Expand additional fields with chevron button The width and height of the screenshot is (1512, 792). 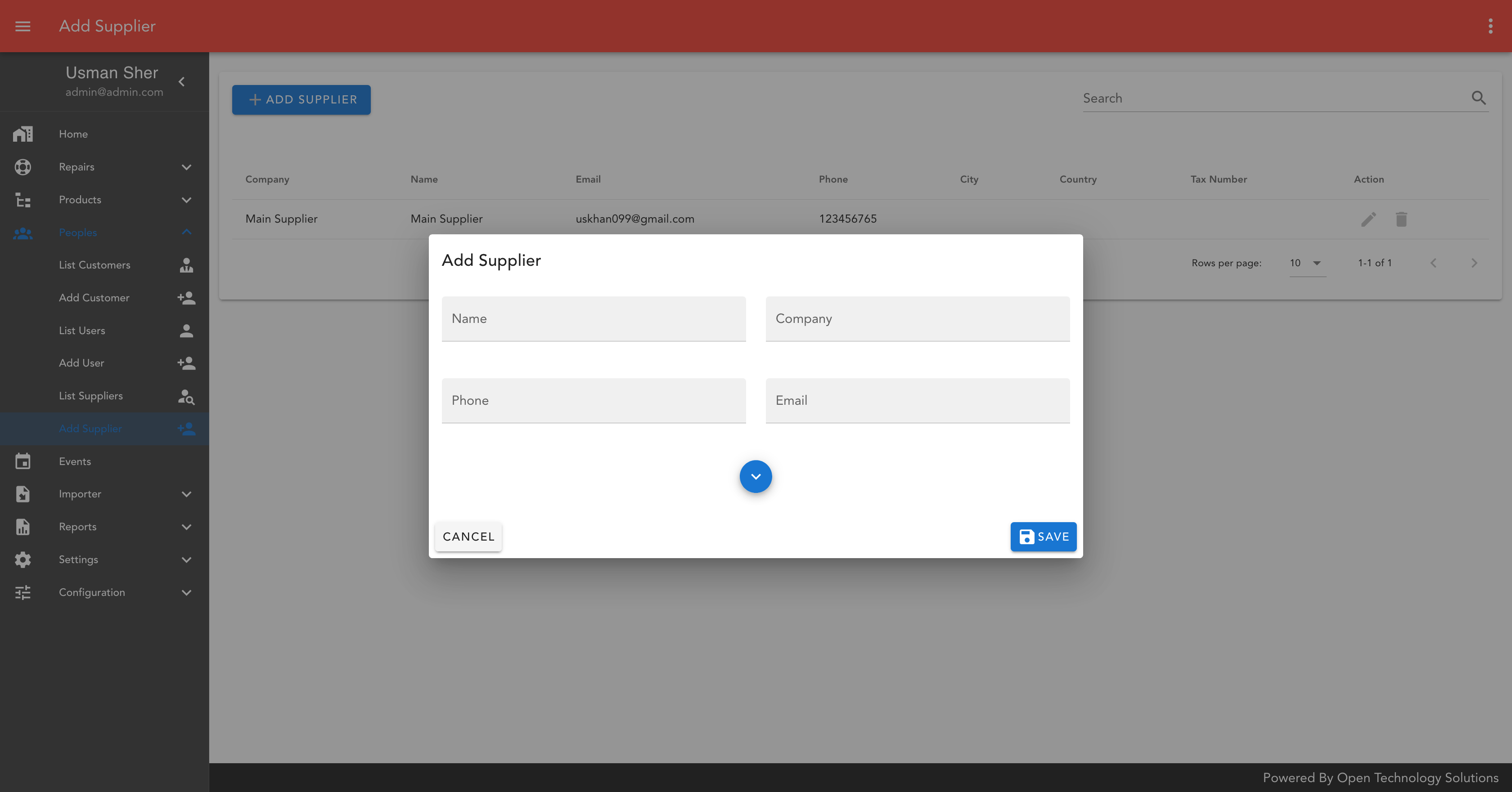tap(756, 476)
